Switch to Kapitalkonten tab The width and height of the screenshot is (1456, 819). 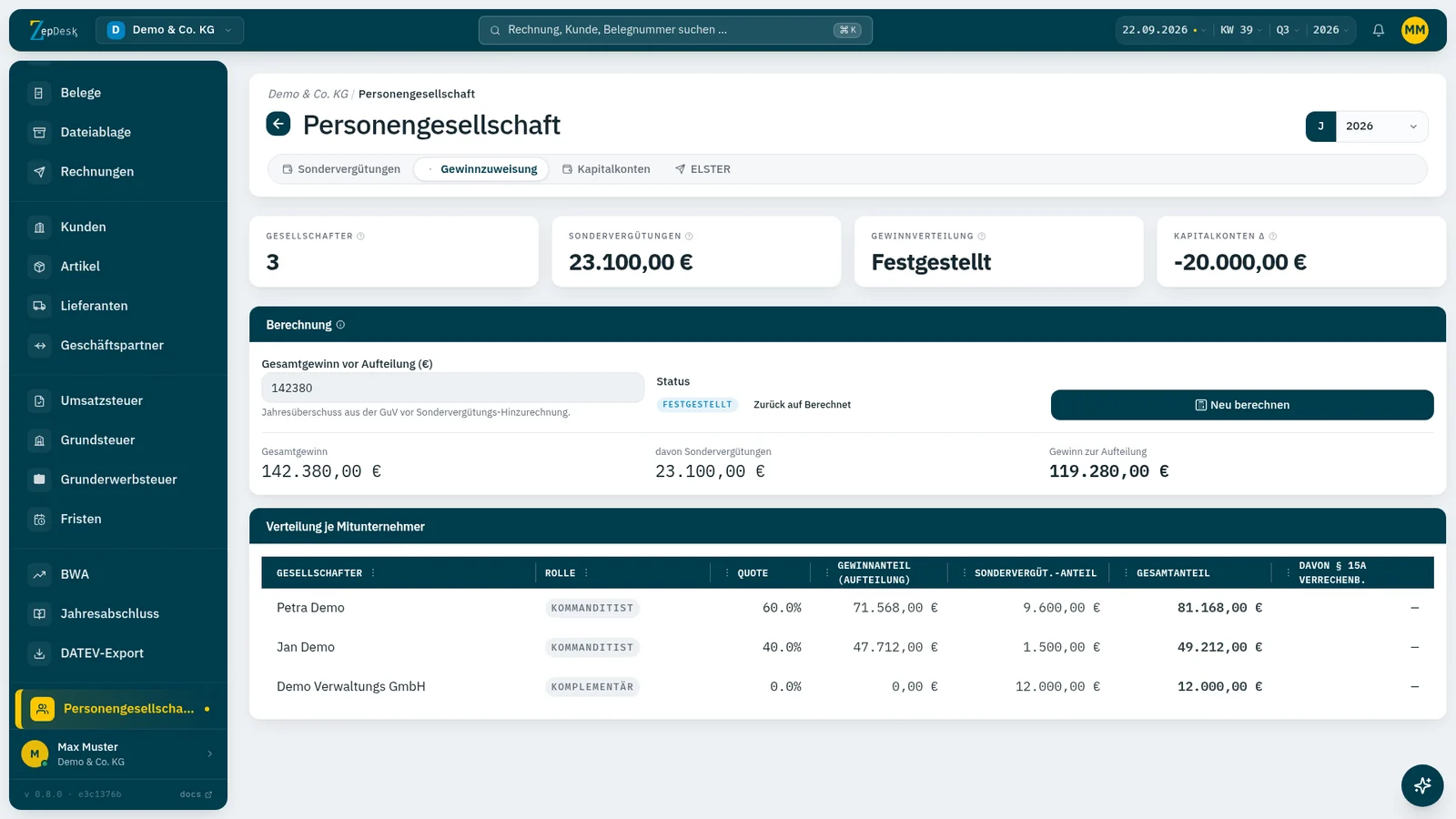606,169
